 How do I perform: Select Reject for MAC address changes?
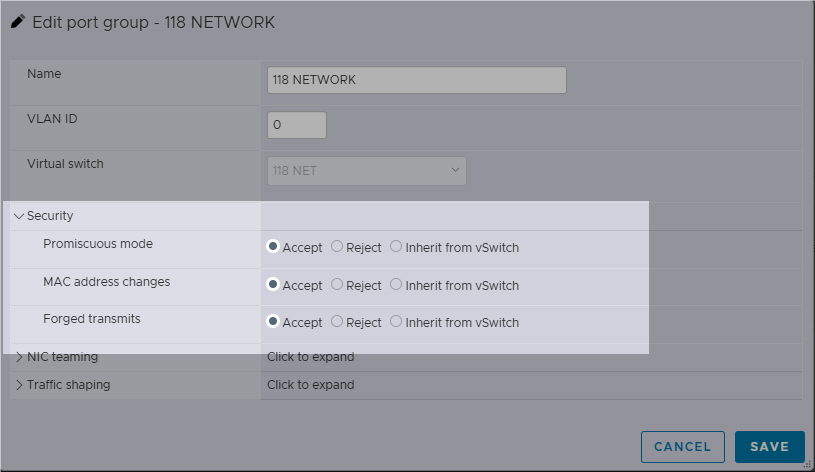click(x=337, y=284)
